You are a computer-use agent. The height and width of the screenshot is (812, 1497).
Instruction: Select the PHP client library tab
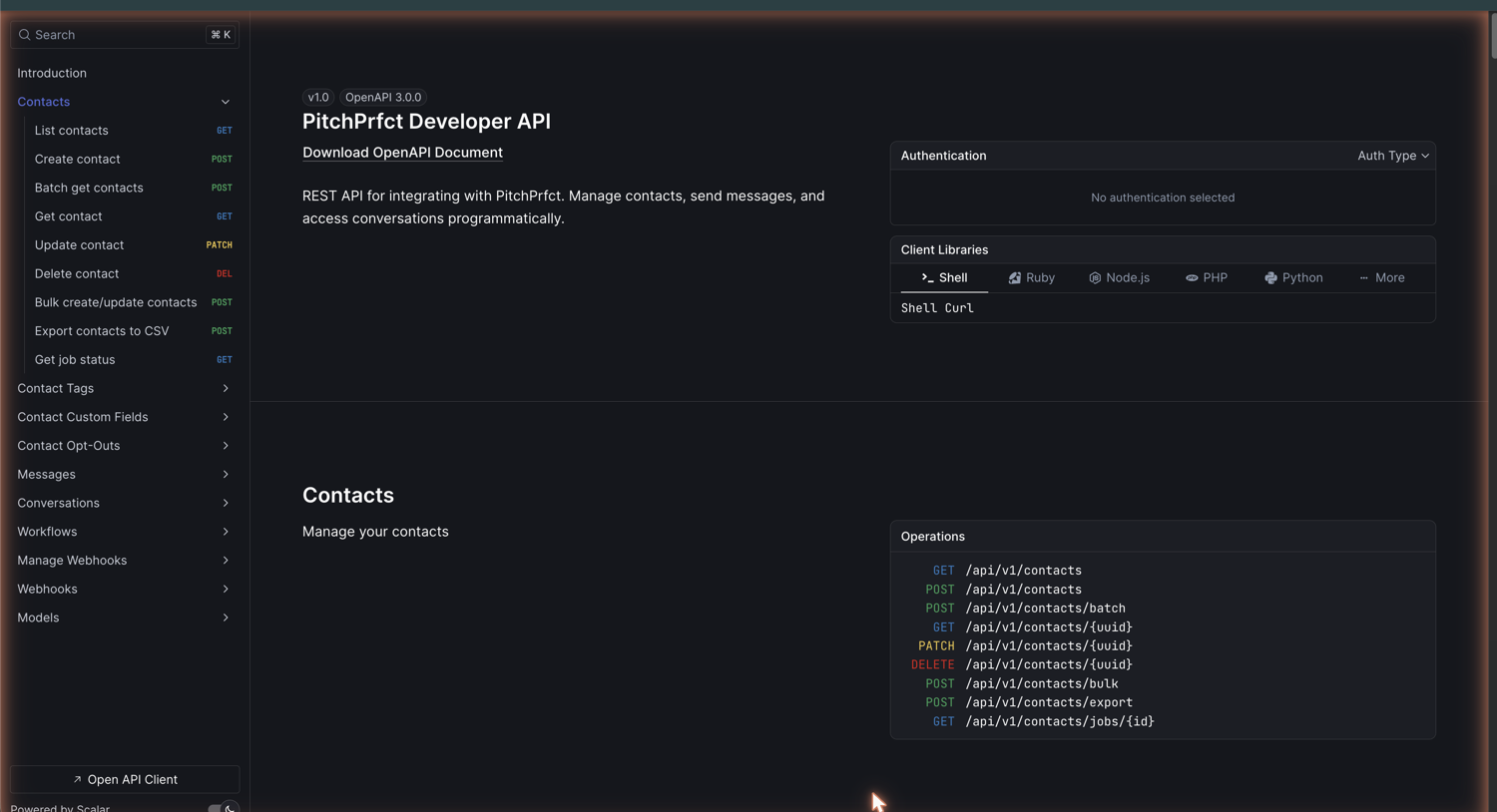pyautogui.click(x=1206, y=278)
